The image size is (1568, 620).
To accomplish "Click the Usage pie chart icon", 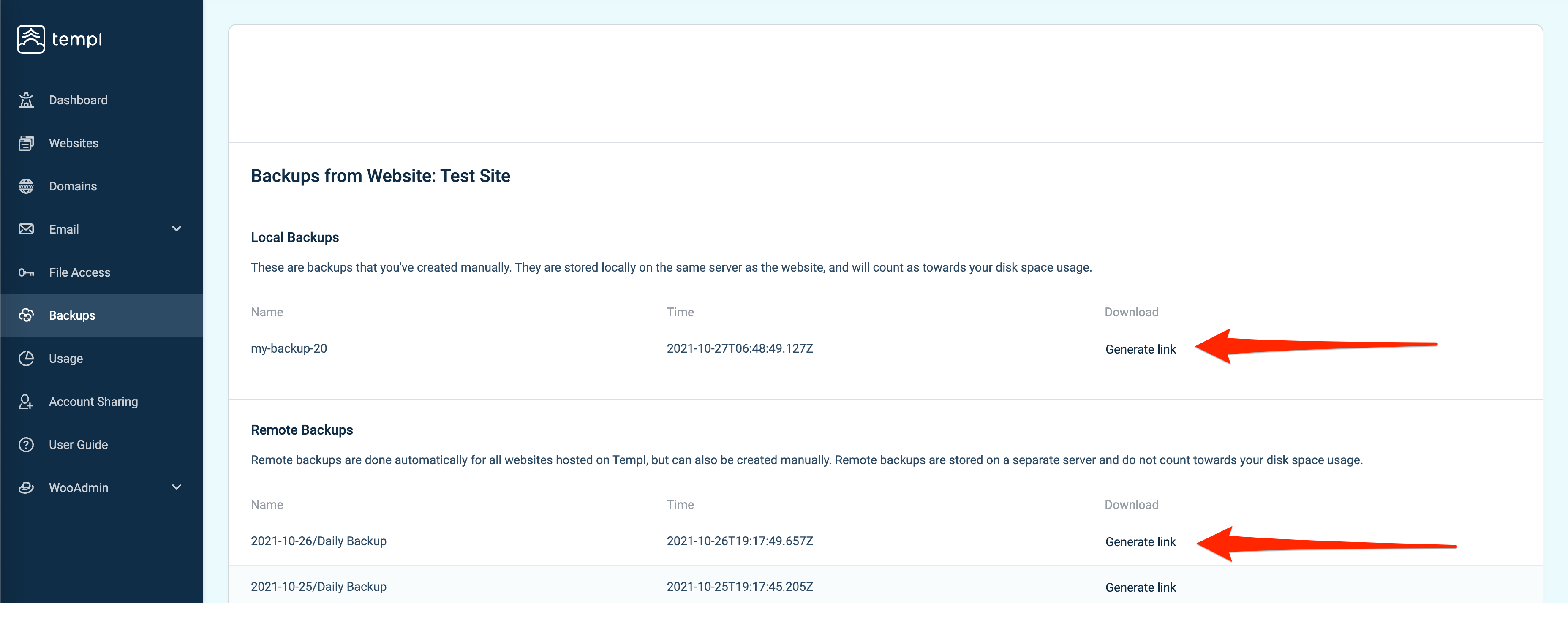I will click(26, 359).
